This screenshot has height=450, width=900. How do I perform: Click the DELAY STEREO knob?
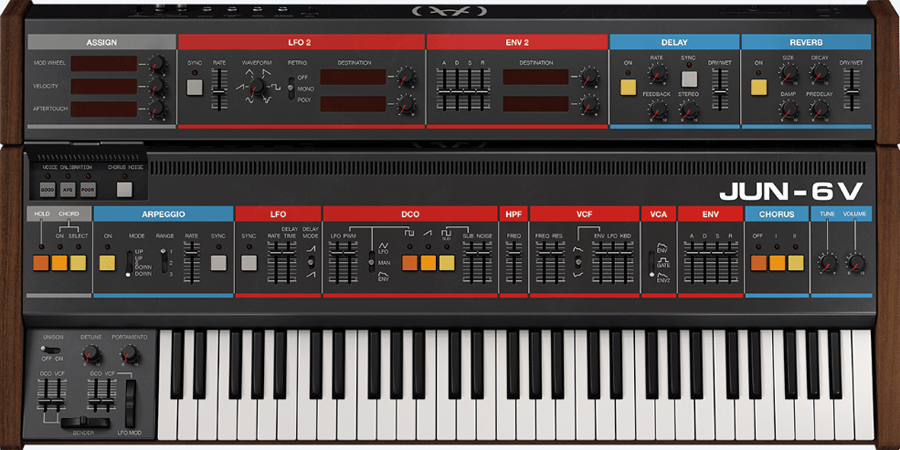689,109
